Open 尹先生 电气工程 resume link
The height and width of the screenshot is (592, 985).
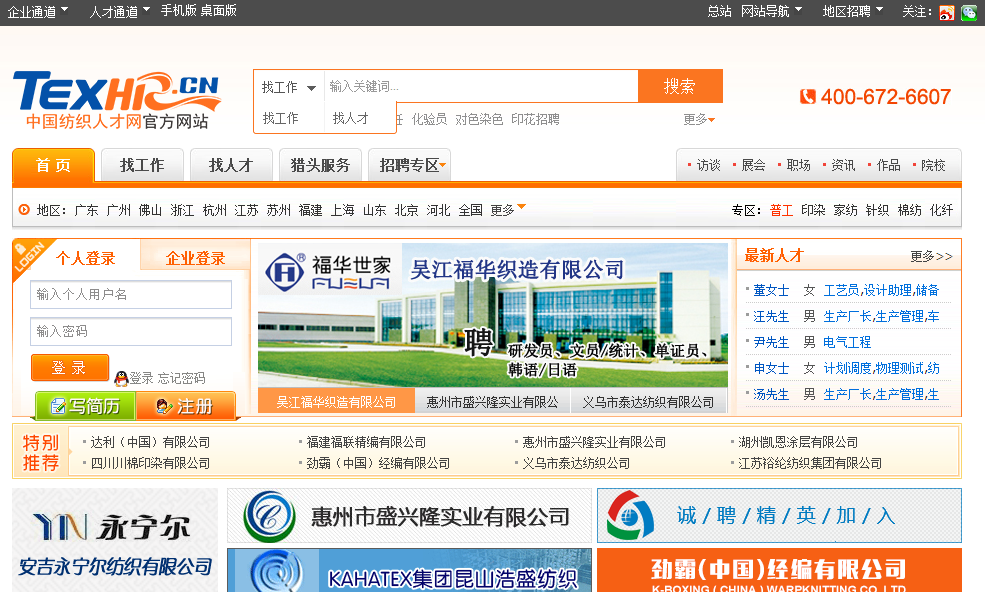[x=847, y=343]
